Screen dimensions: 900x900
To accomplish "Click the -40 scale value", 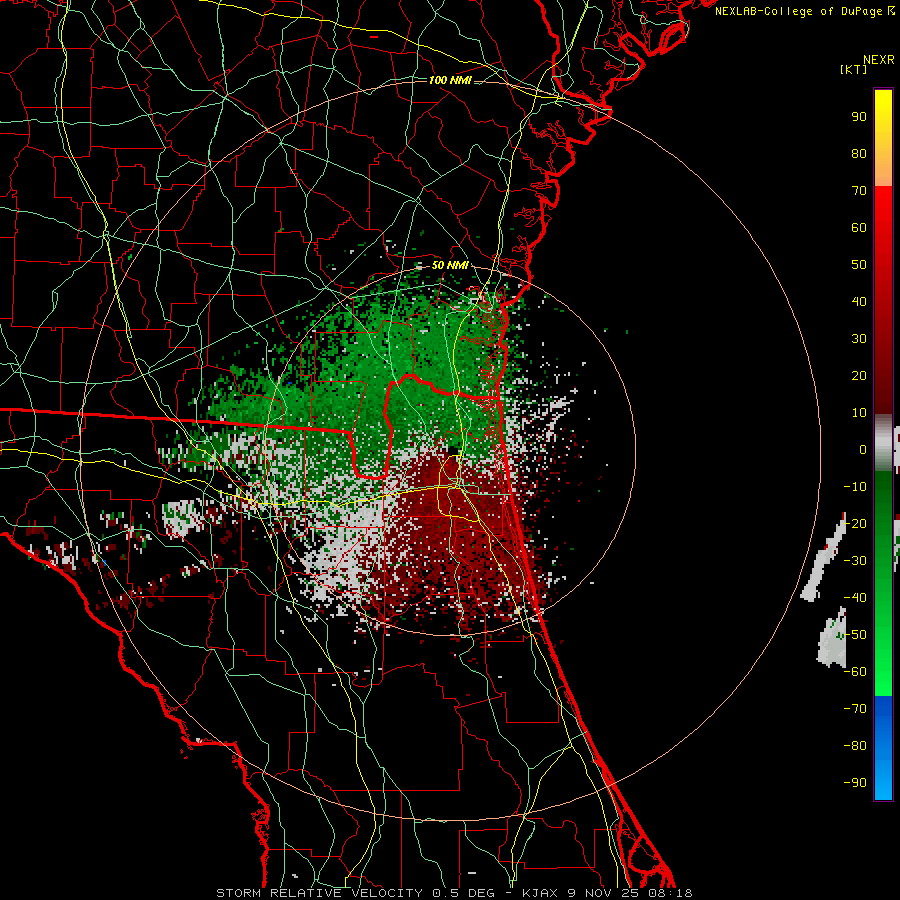I will [855, 598].
